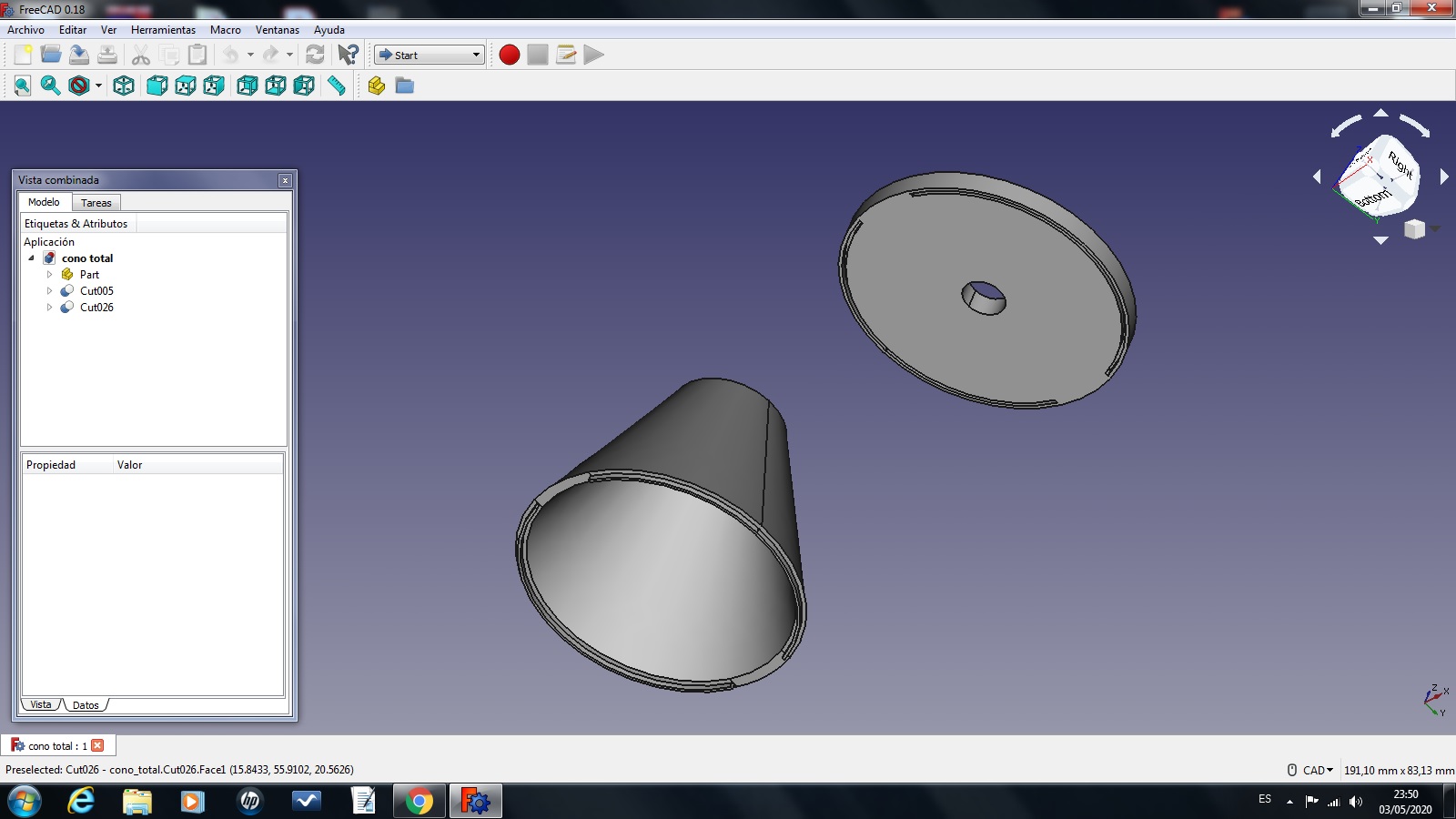The height and width of the screenshot is (819, 1456).
Task: Open the draw style dropdown arrow
Action: [x=98, y=86]
